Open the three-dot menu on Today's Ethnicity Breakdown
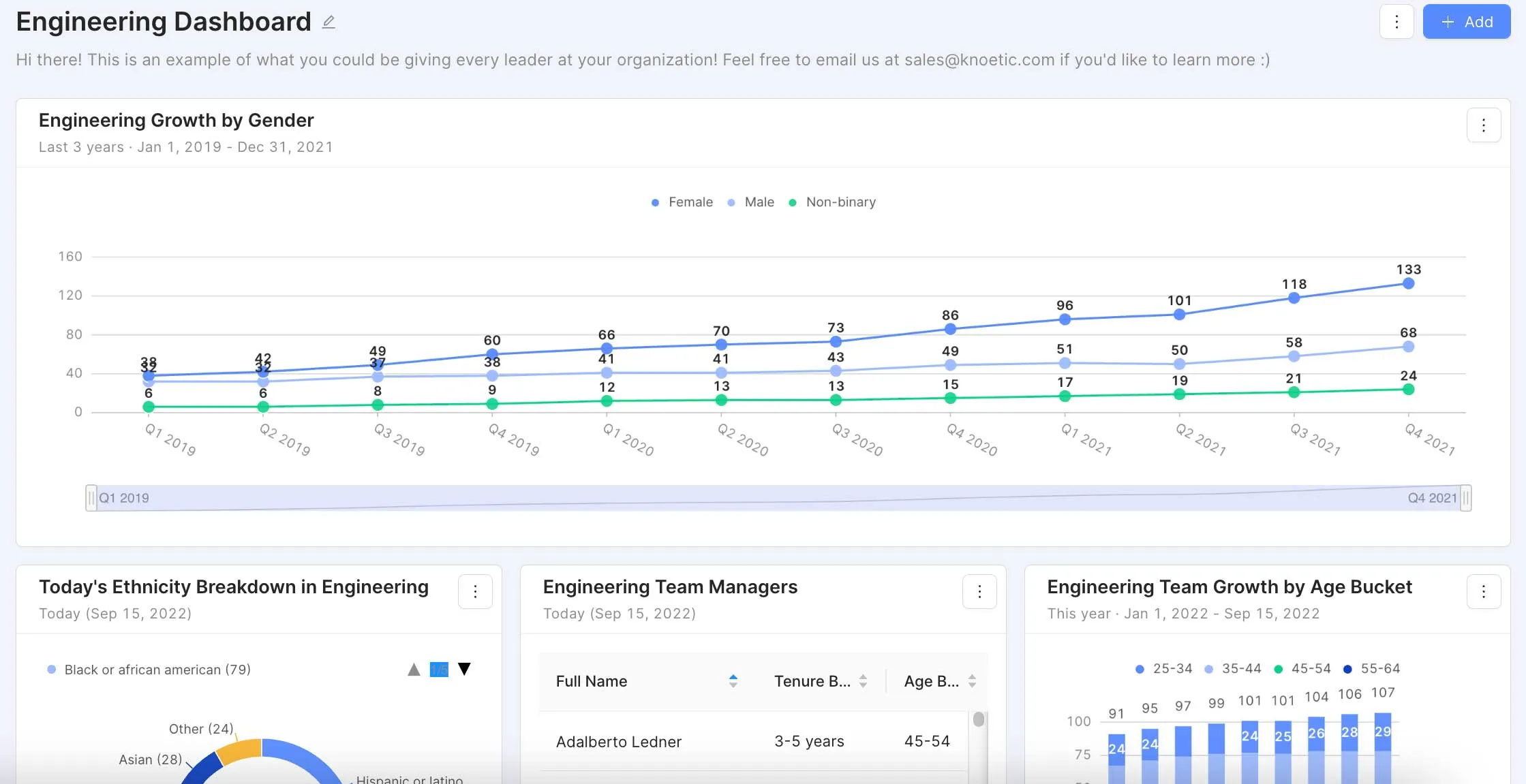The width and height of the screenshot is (1526, 784). pyautogui.click(x=475, y=591)
